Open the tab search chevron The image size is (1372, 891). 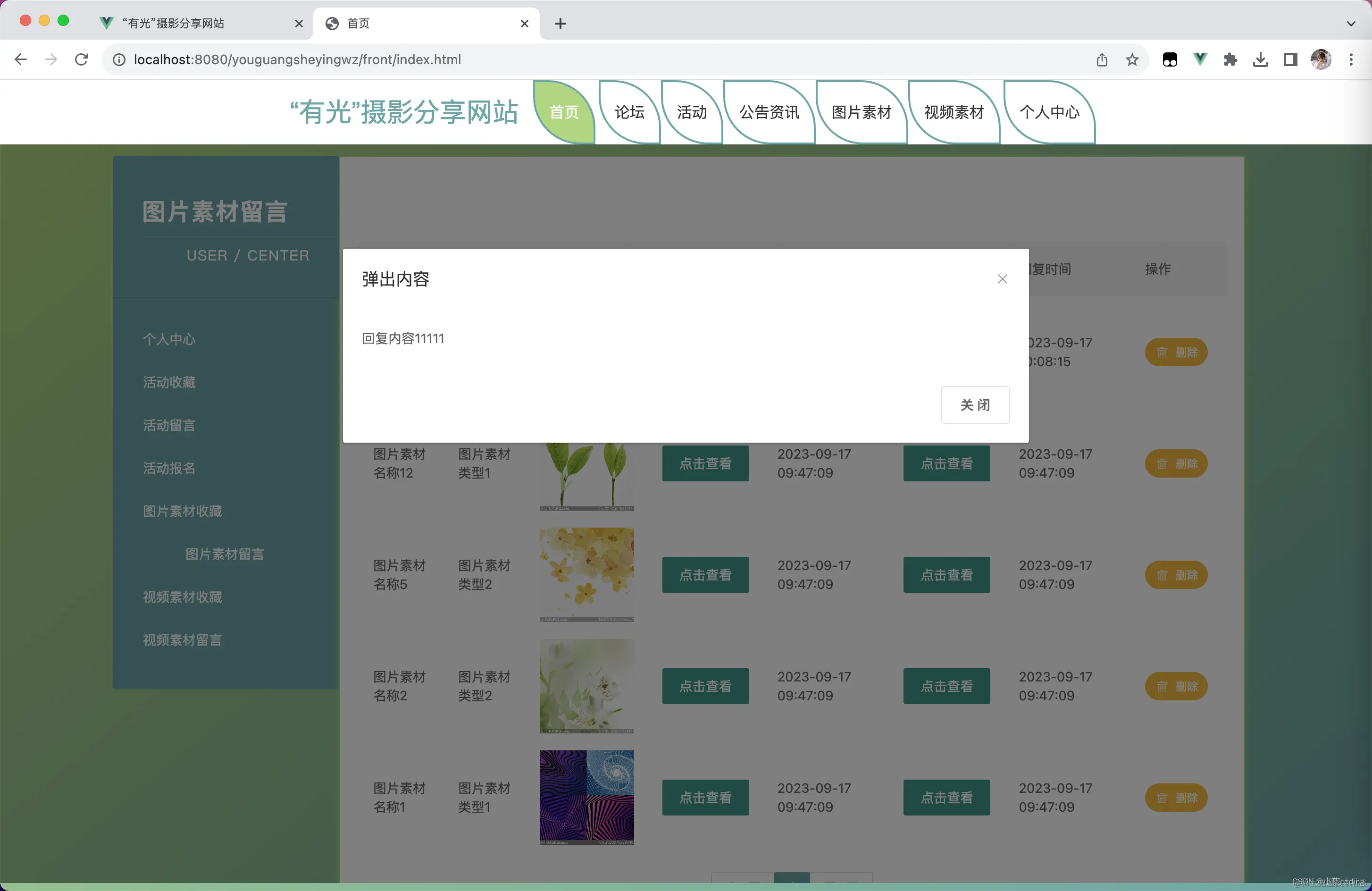tap(1350, 24)
